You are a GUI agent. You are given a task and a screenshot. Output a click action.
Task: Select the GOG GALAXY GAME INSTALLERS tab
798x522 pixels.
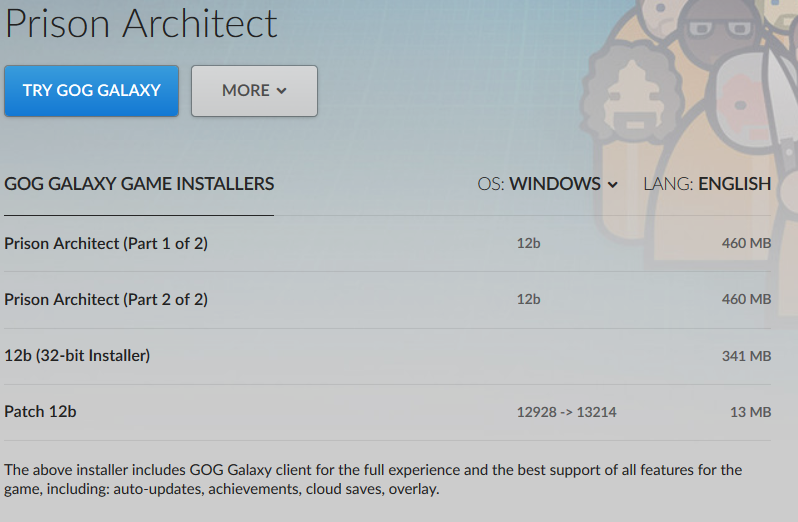pos(139,184)
